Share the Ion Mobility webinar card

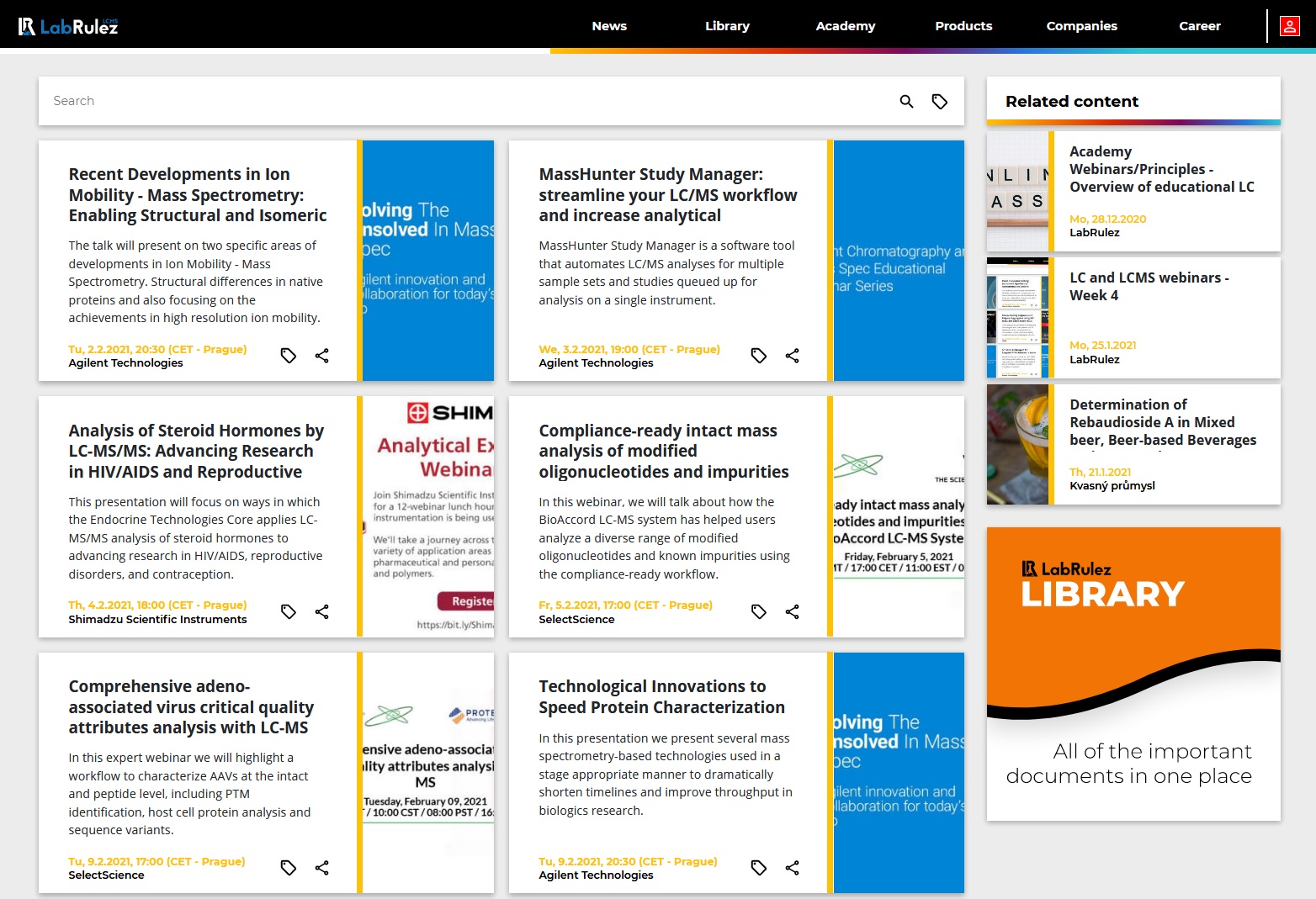pyautogui.click(x=321, y=356)
